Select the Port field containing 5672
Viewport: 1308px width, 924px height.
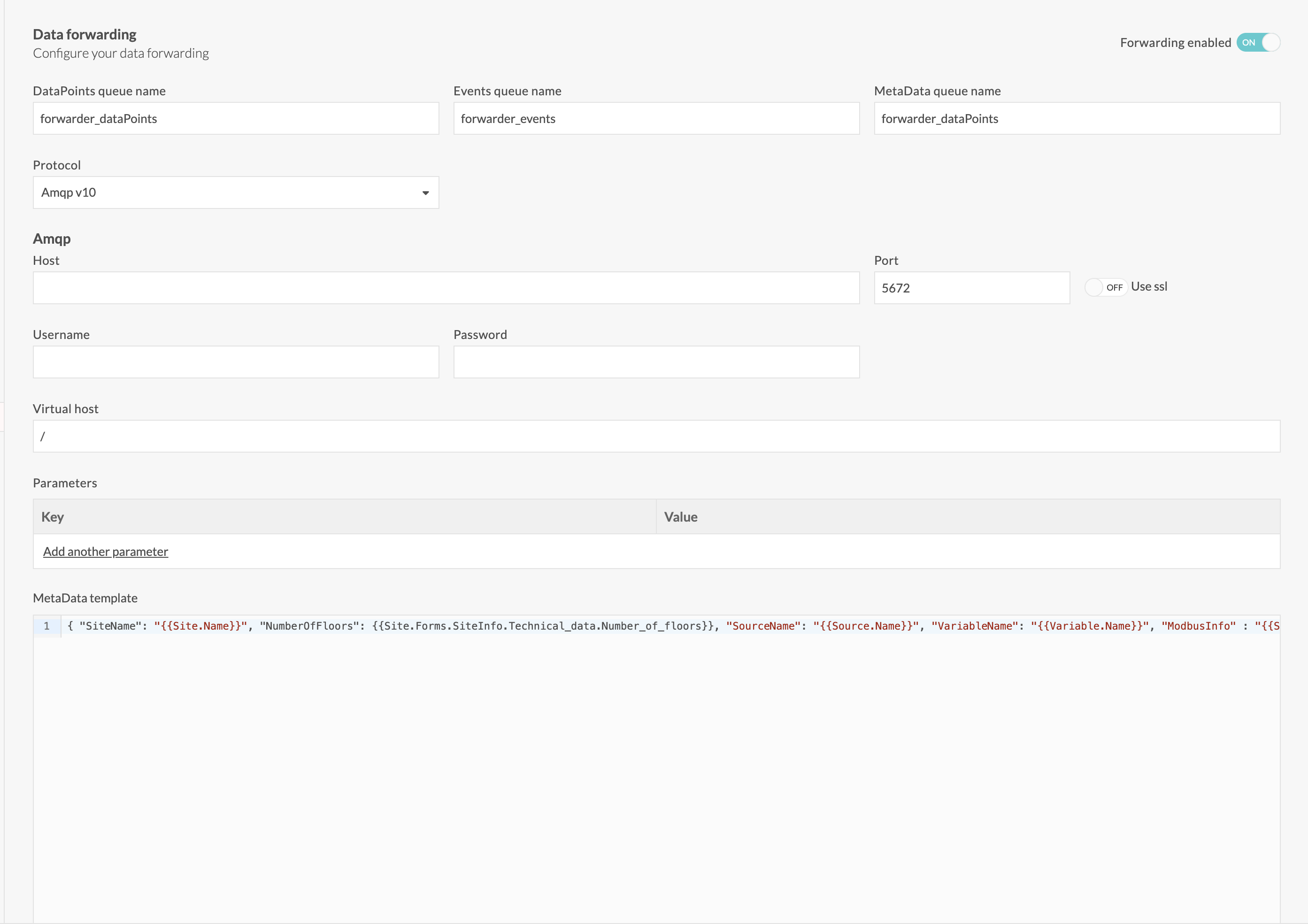(971, 288)
